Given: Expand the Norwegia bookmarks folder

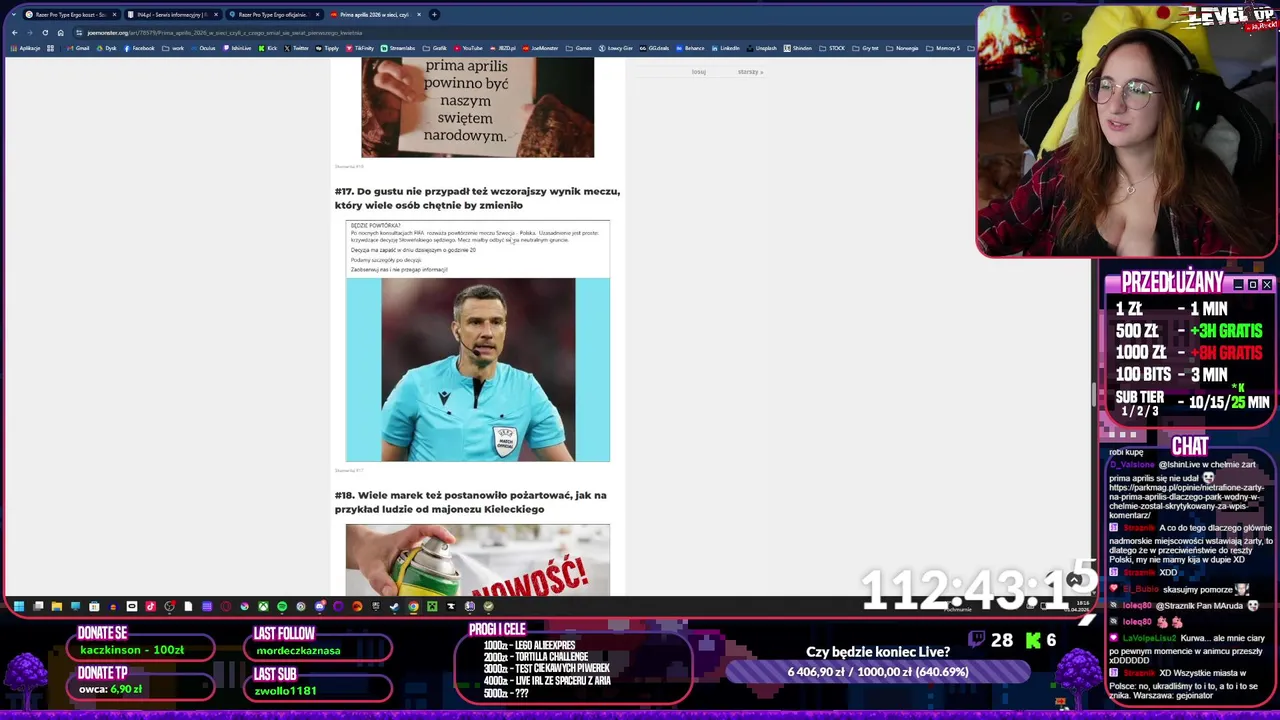Looking at the screenshot, I should (x=901, y=48).
